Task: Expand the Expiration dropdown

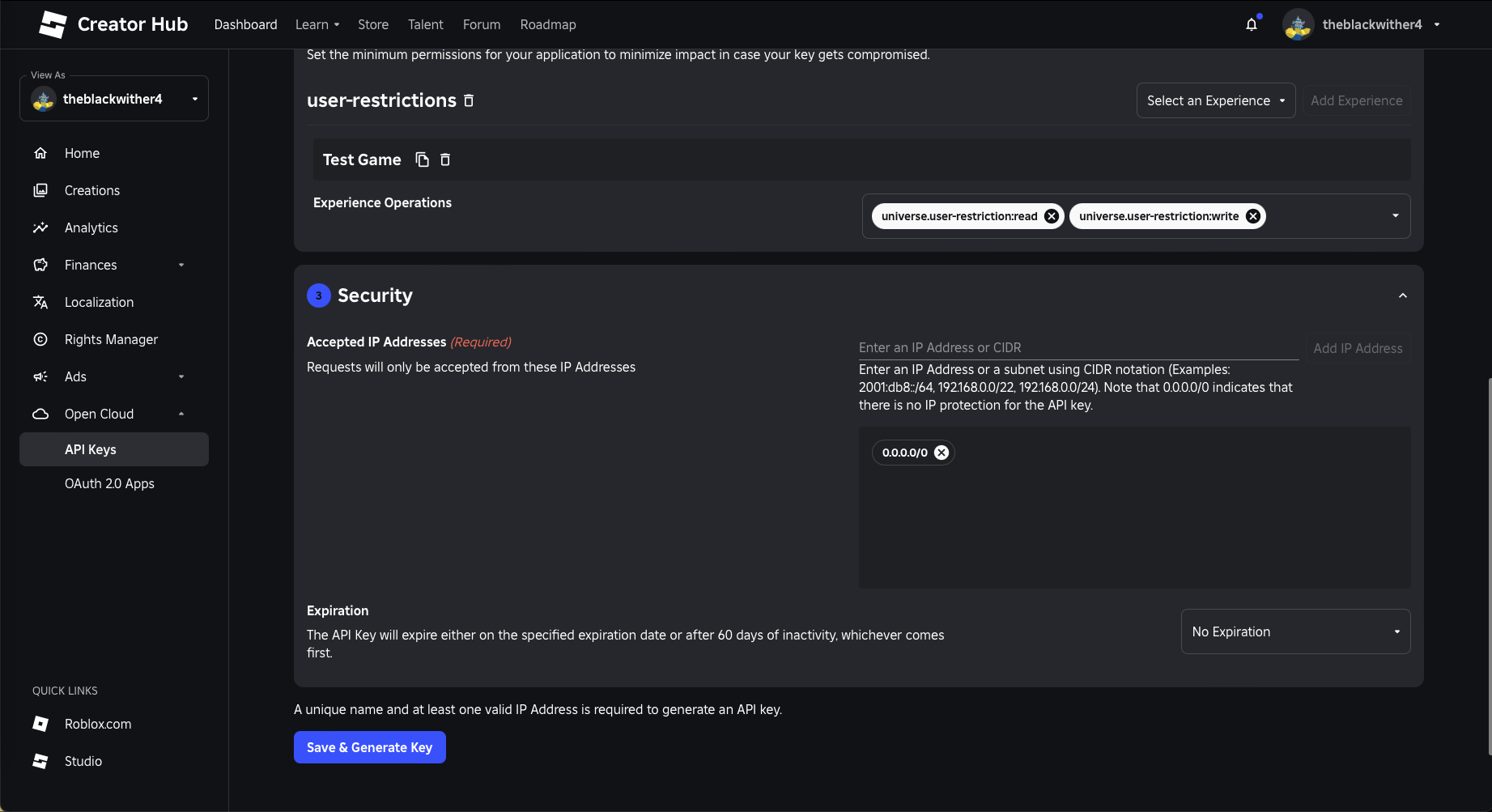Action: (x=1295, y=631)
